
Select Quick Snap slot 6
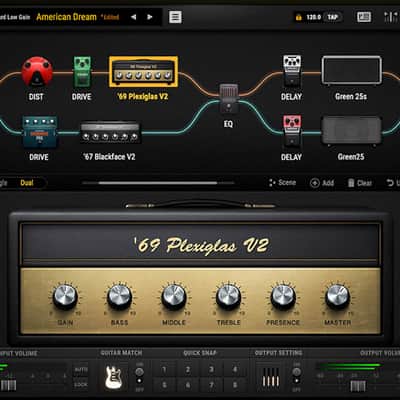coord(188,385)
